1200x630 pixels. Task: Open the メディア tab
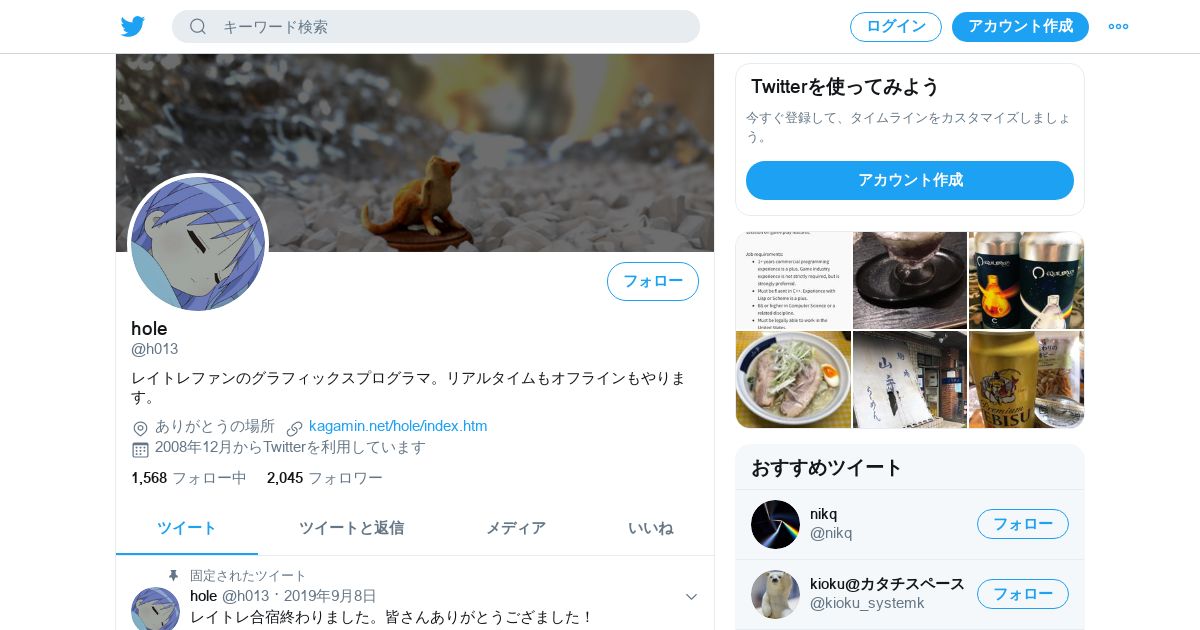tap(516, 528)
